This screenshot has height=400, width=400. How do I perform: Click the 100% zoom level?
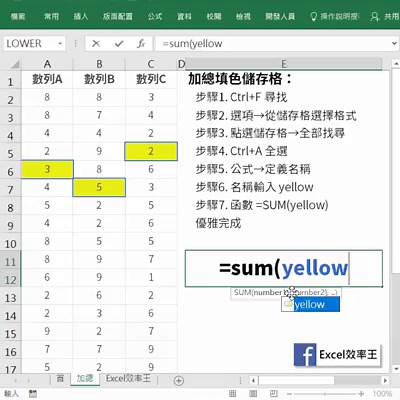tap(382, 394)
